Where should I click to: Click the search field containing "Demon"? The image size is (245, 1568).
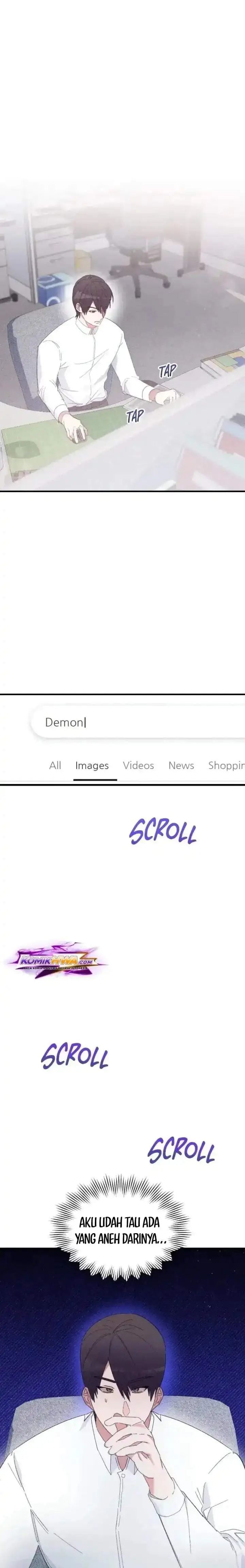[x=138, y=722]
